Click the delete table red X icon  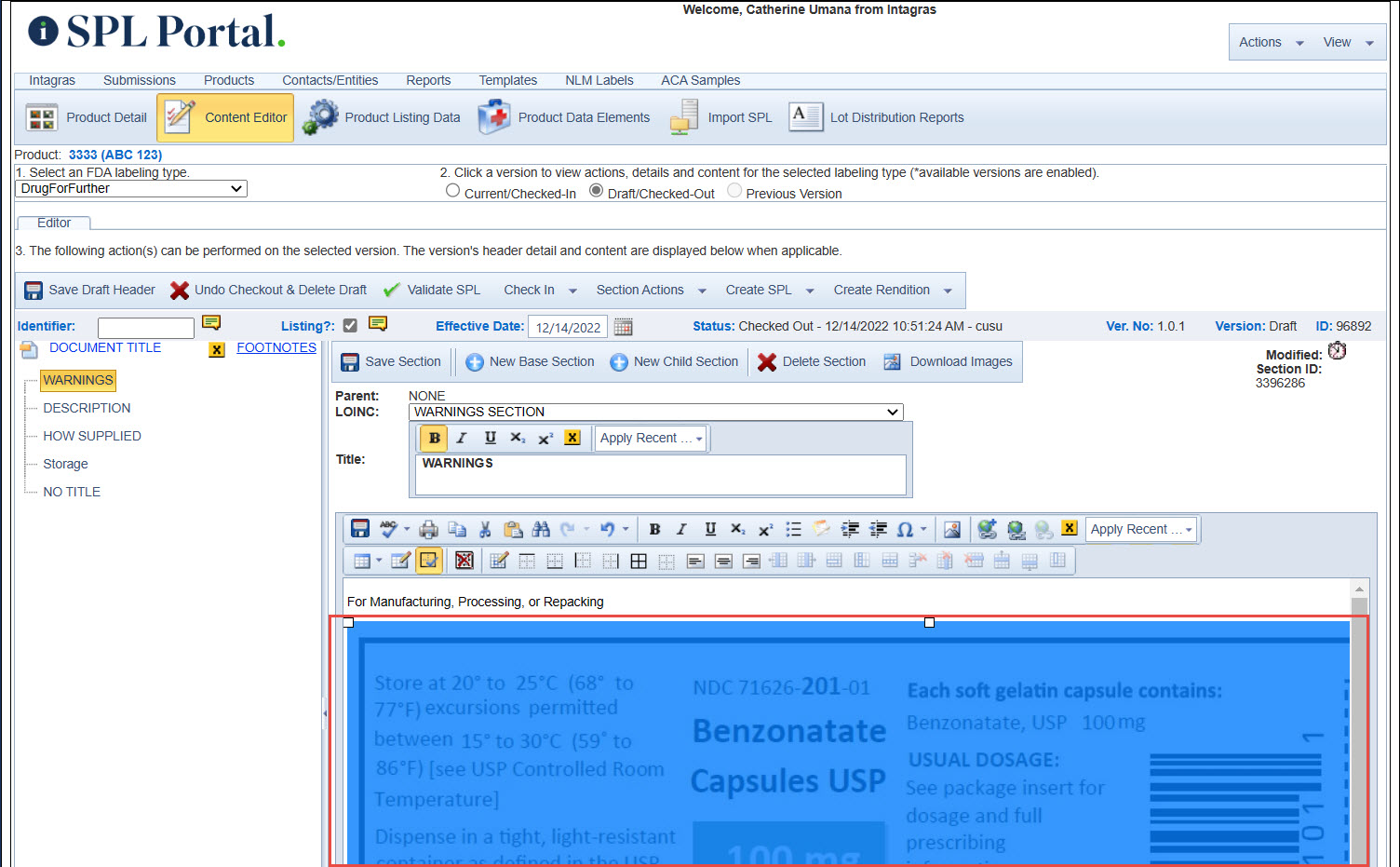[464, 561]
